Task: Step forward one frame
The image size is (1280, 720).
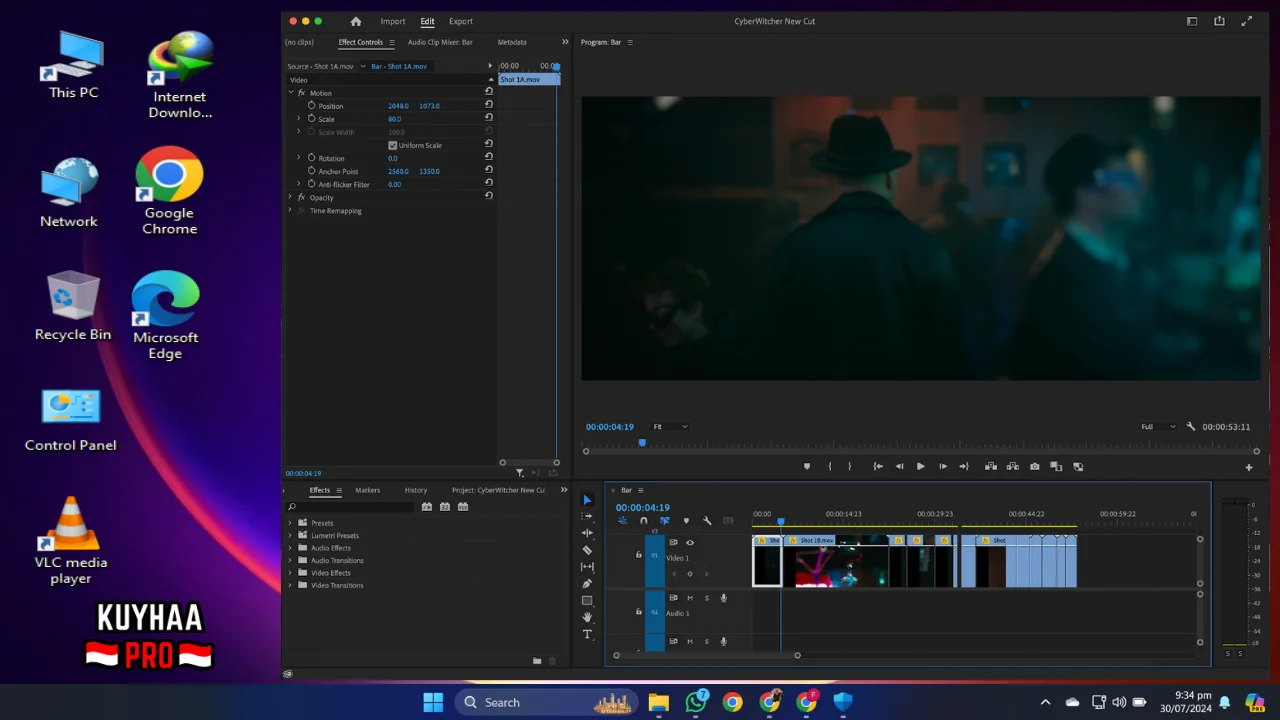Action: [942, 466]
